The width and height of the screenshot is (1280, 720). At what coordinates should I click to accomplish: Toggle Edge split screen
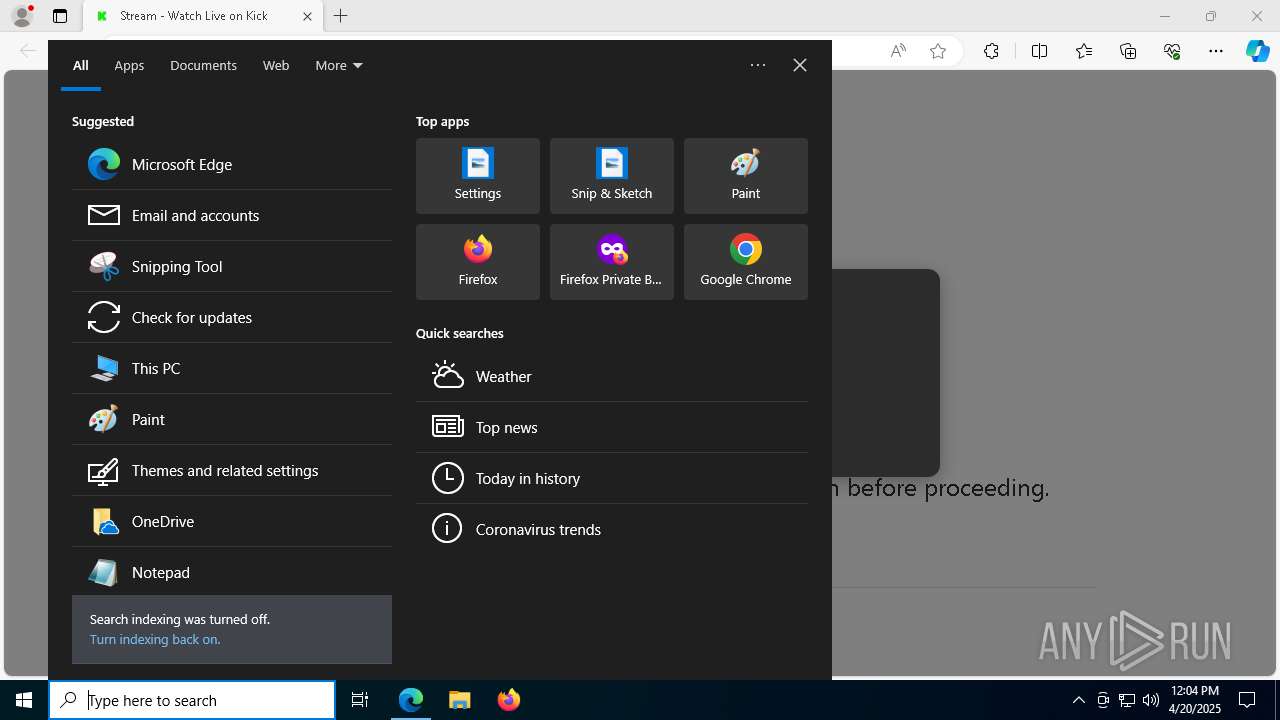(x=1039, y=51)
